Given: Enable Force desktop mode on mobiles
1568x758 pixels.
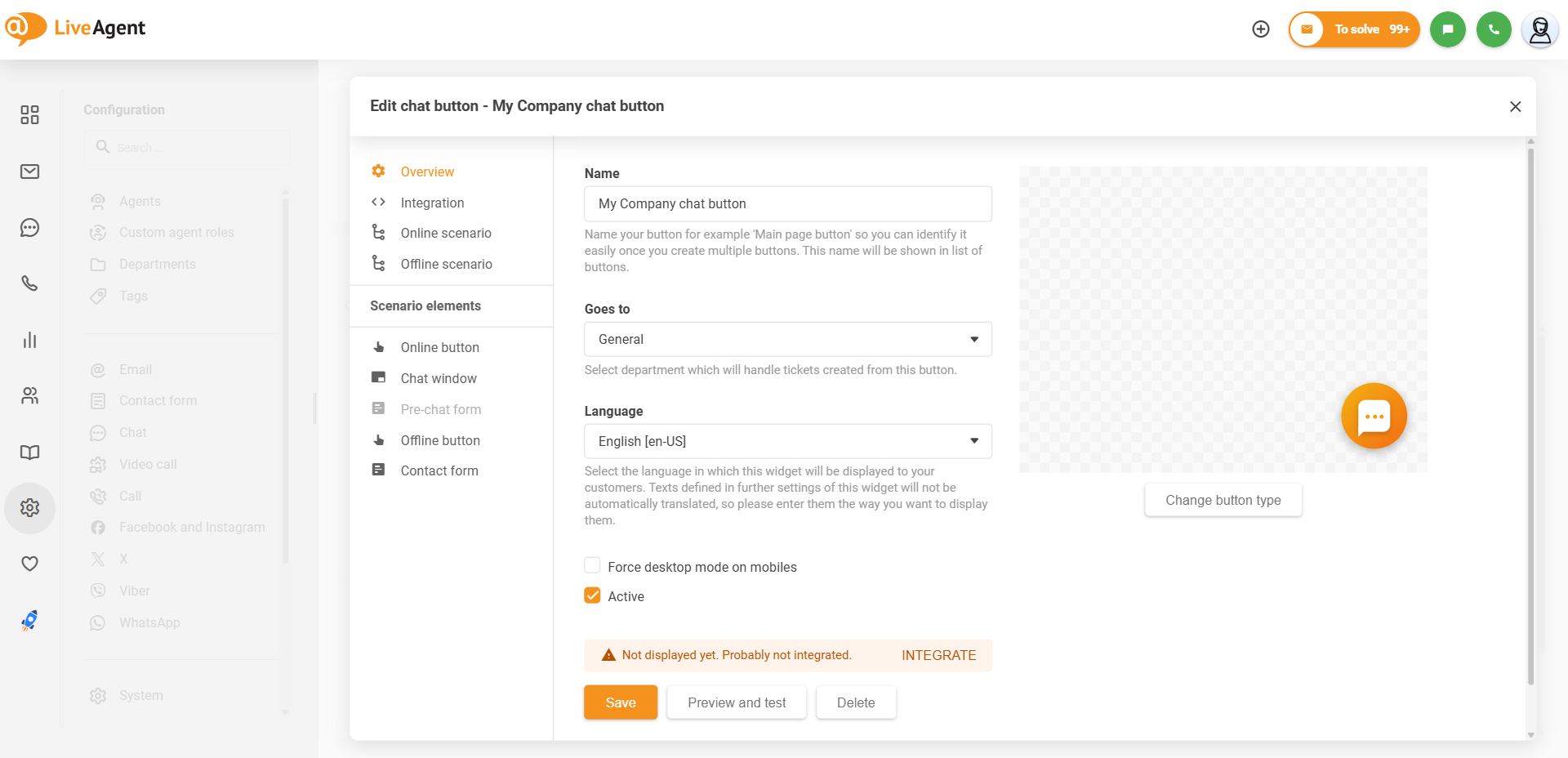Looking at the screenshot, I should [x=593, y=566].
